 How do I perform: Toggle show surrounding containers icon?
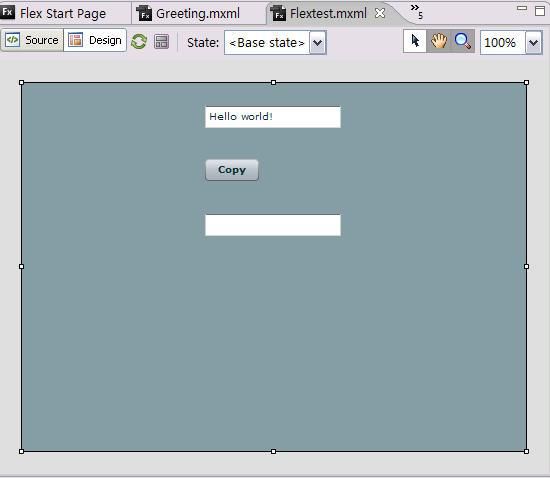click(161, 41)
